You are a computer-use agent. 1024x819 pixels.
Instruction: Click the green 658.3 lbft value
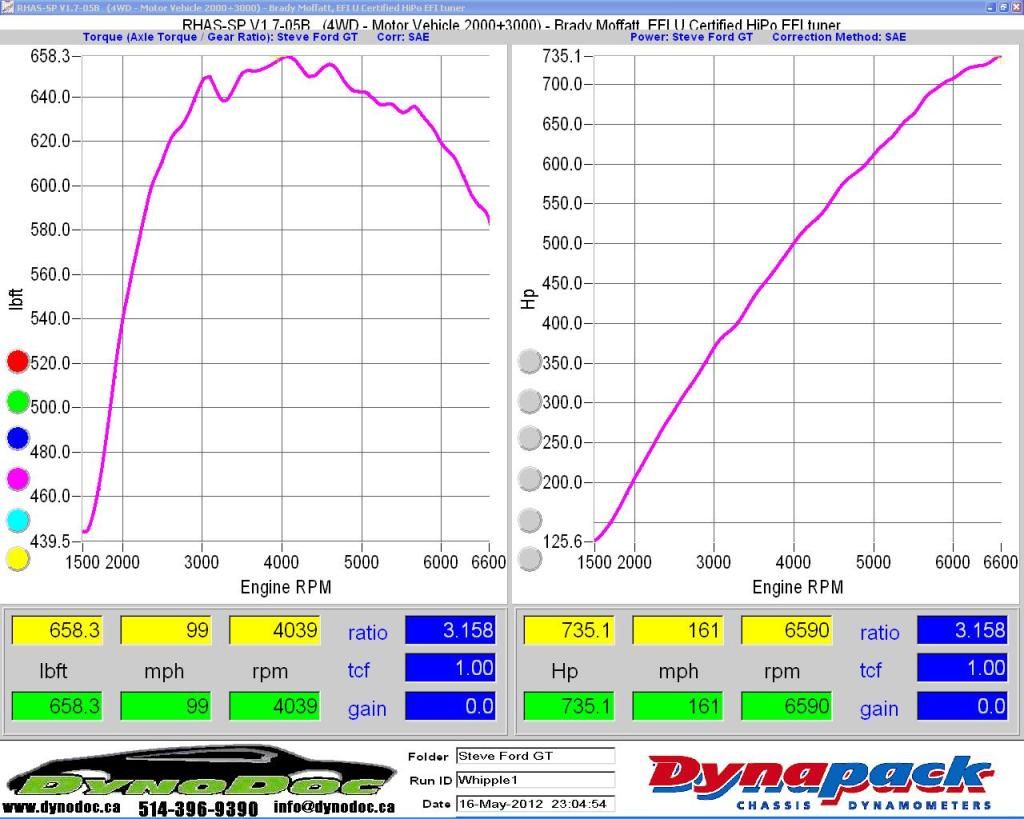57,706
